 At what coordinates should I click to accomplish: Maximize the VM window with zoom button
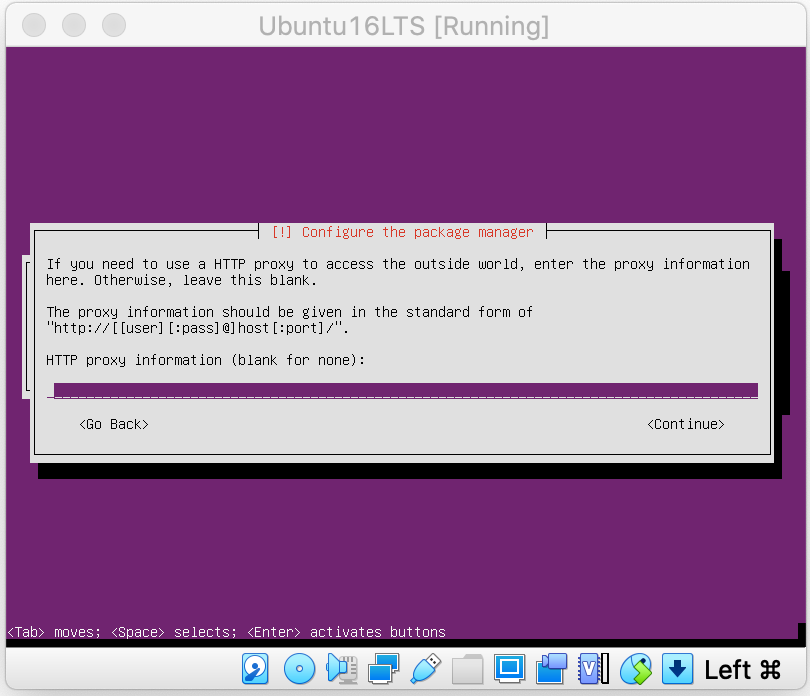click(114, 25)
